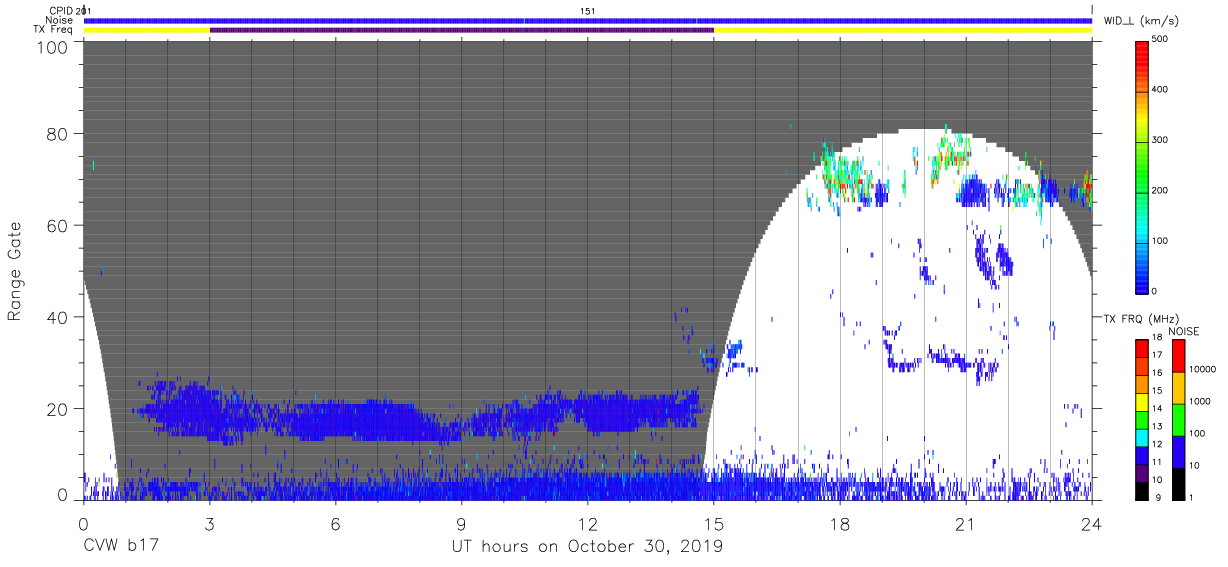Click the '6' x-axis hour label
The width and height of the screenshot is (1228, 567).
(335, 523)
